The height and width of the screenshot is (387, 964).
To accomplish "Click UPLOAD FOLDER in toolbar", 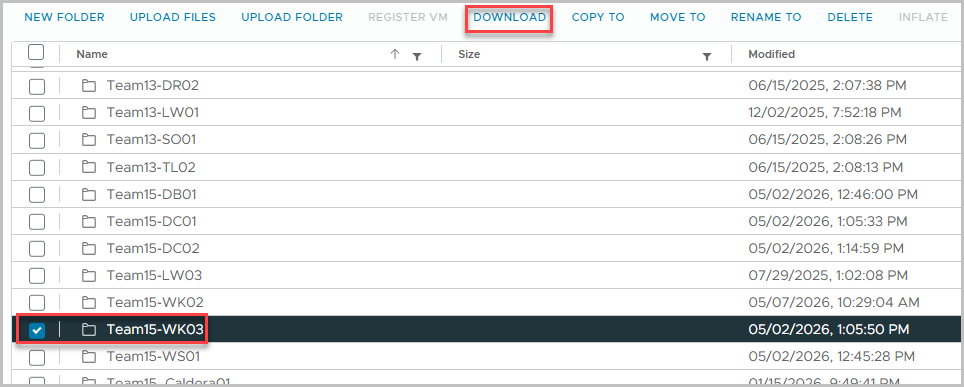I will click(292, 17).
